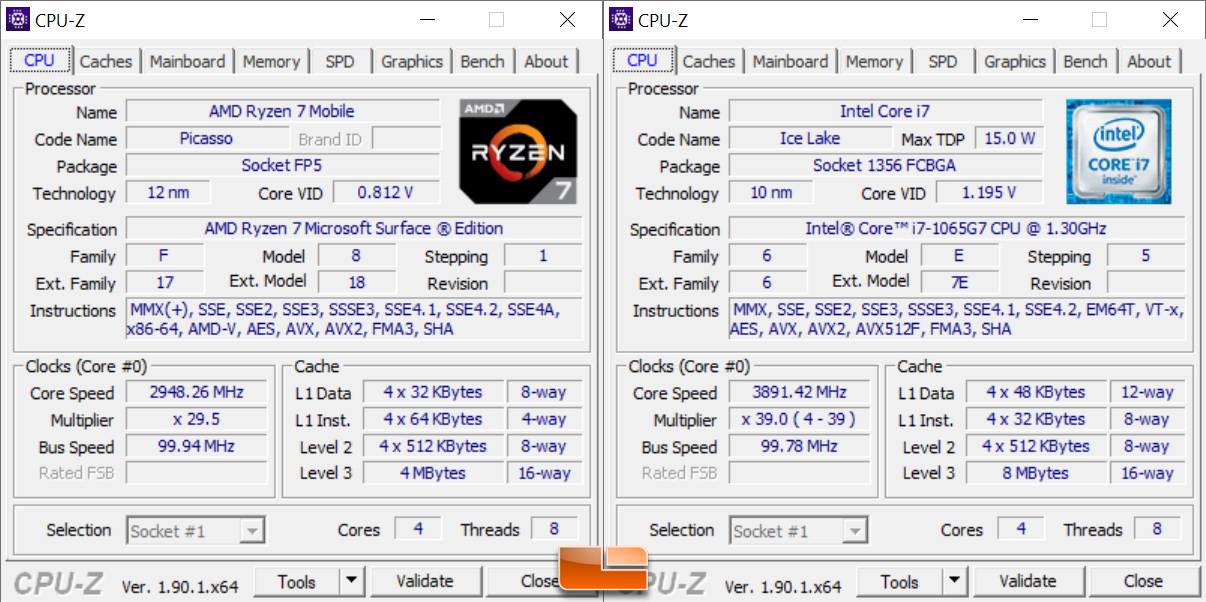The height and width of the screenshot is (602, 1206).
Task: Click Validate button in right Intel window
Action: click(x=1028, y=581)
